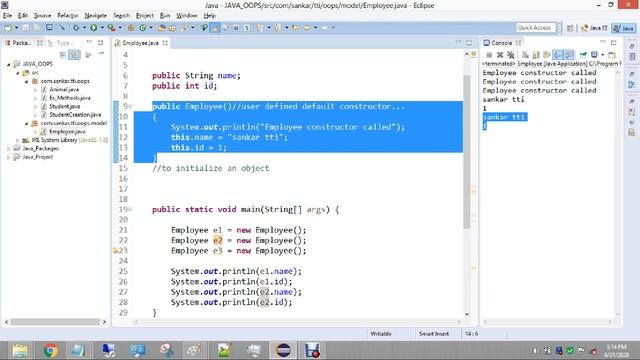Viewport: 640px width, 360px height.
Task: Click the Chrome icon in the taskbar
Action: [x=51, y=350]
